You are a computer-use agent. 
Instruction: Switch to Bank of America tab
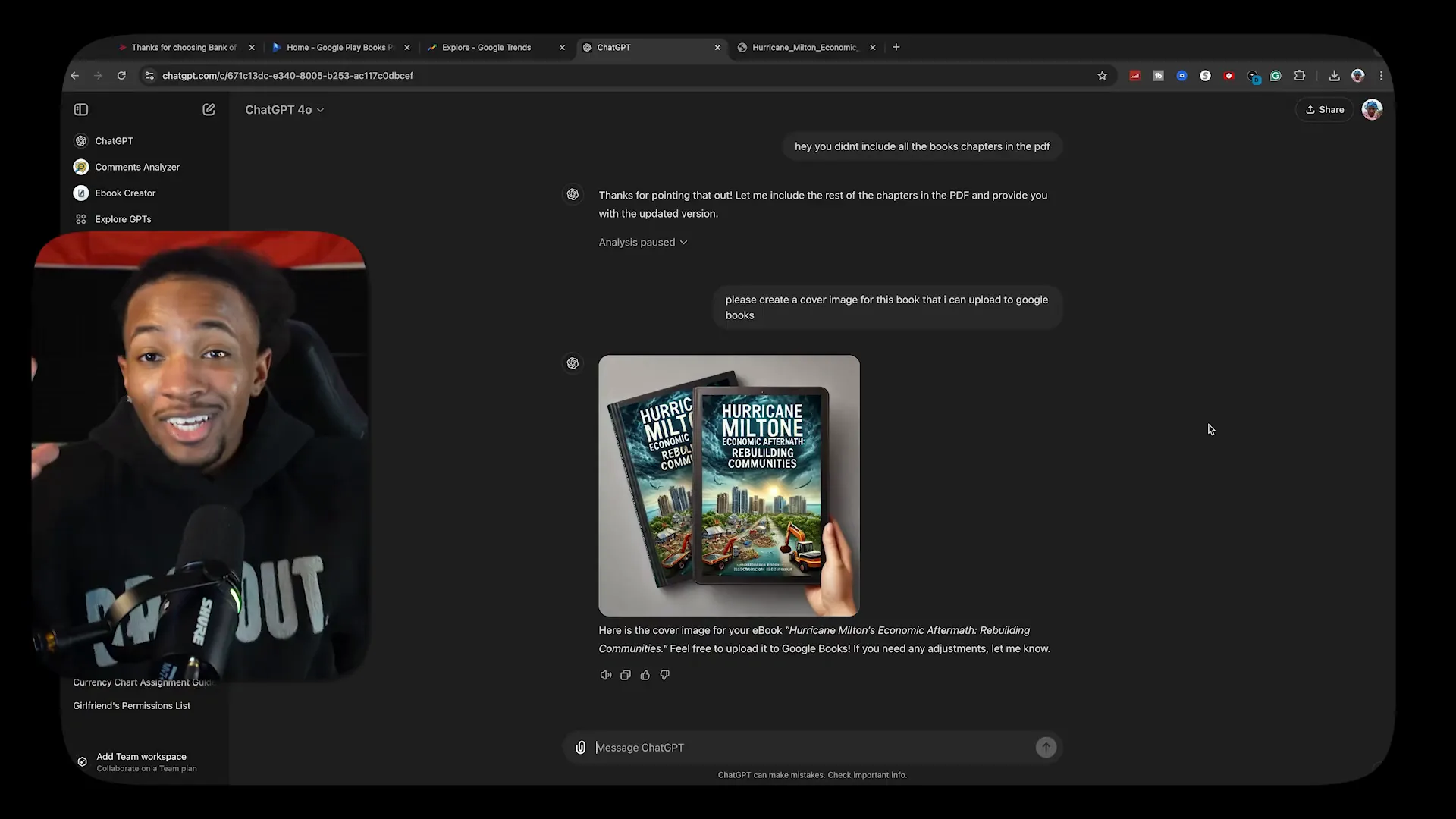(x=184, y=47)
